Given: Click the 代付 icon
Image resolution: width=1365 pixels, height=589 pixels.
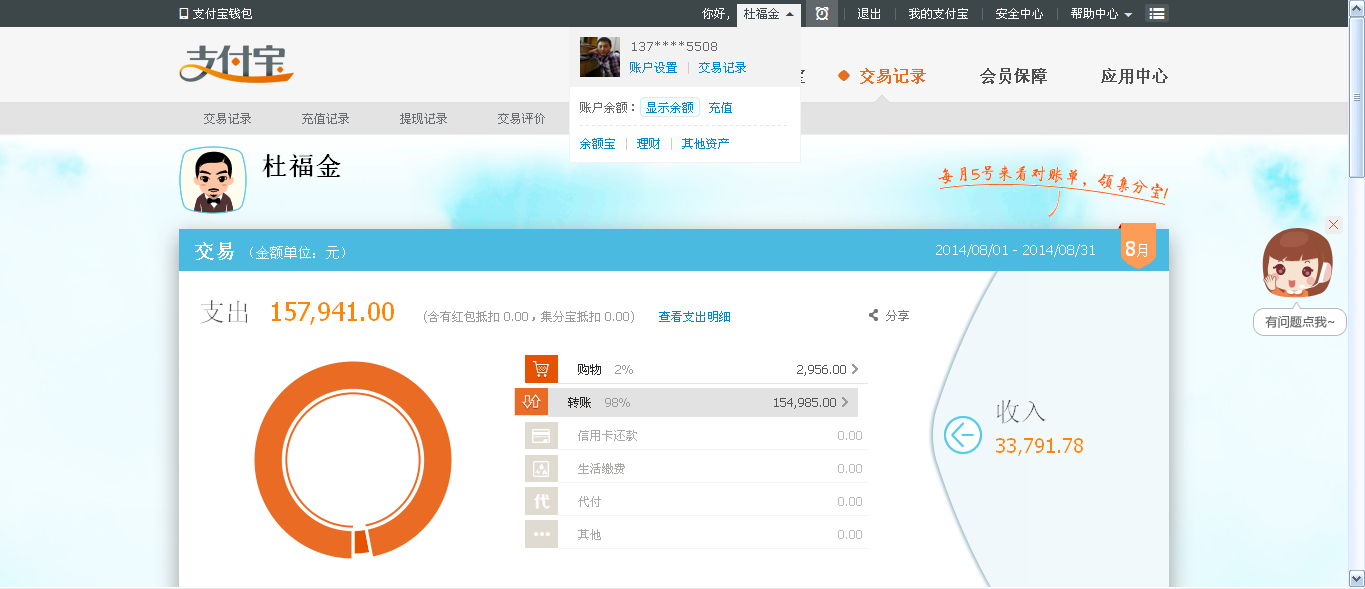Looking at the screenshot, I should tap(541, 501).
